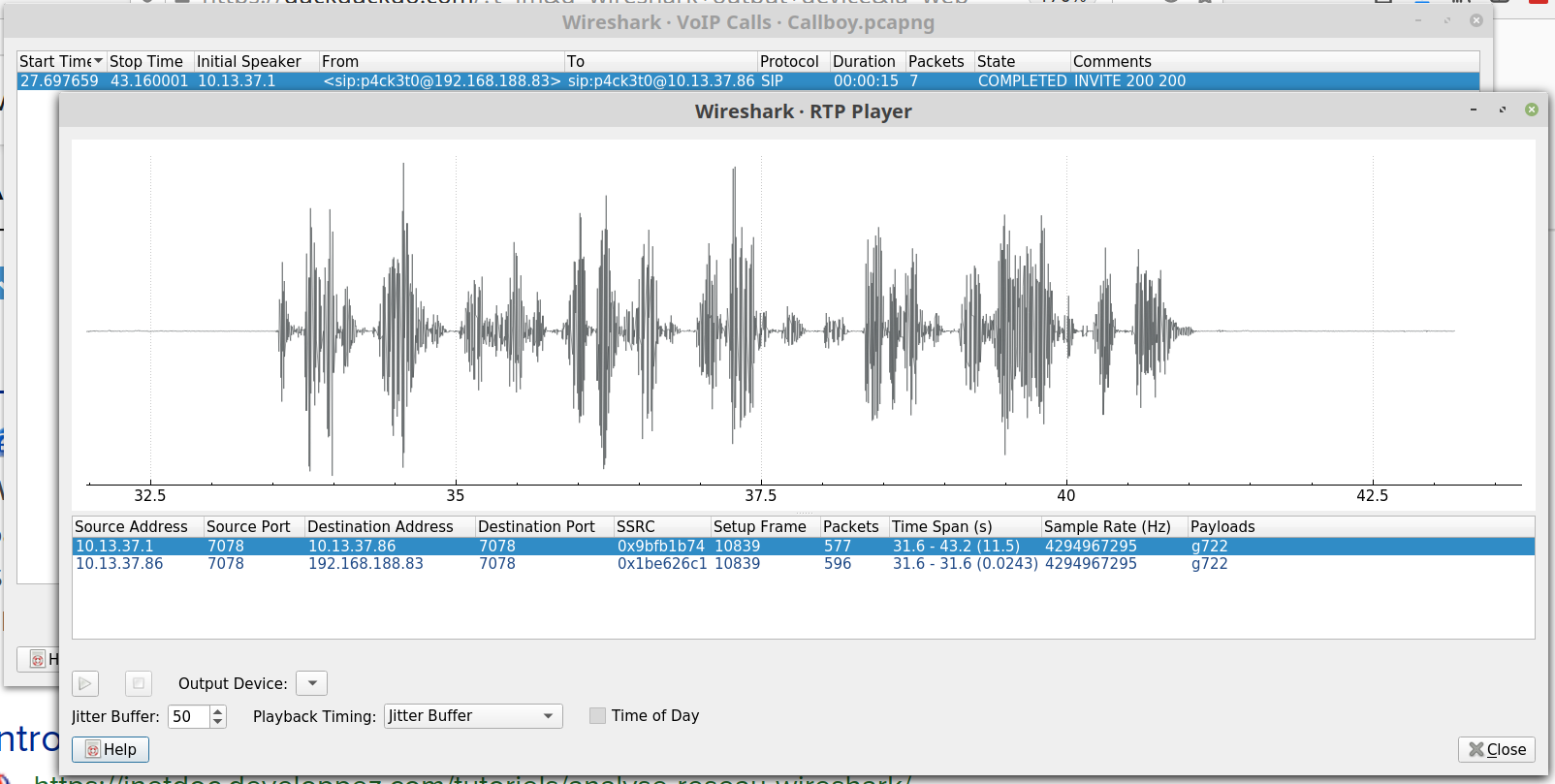Open the Output Device dropdown
Image resolution: width=1555 pixels, height=784 pixels.
311,683
